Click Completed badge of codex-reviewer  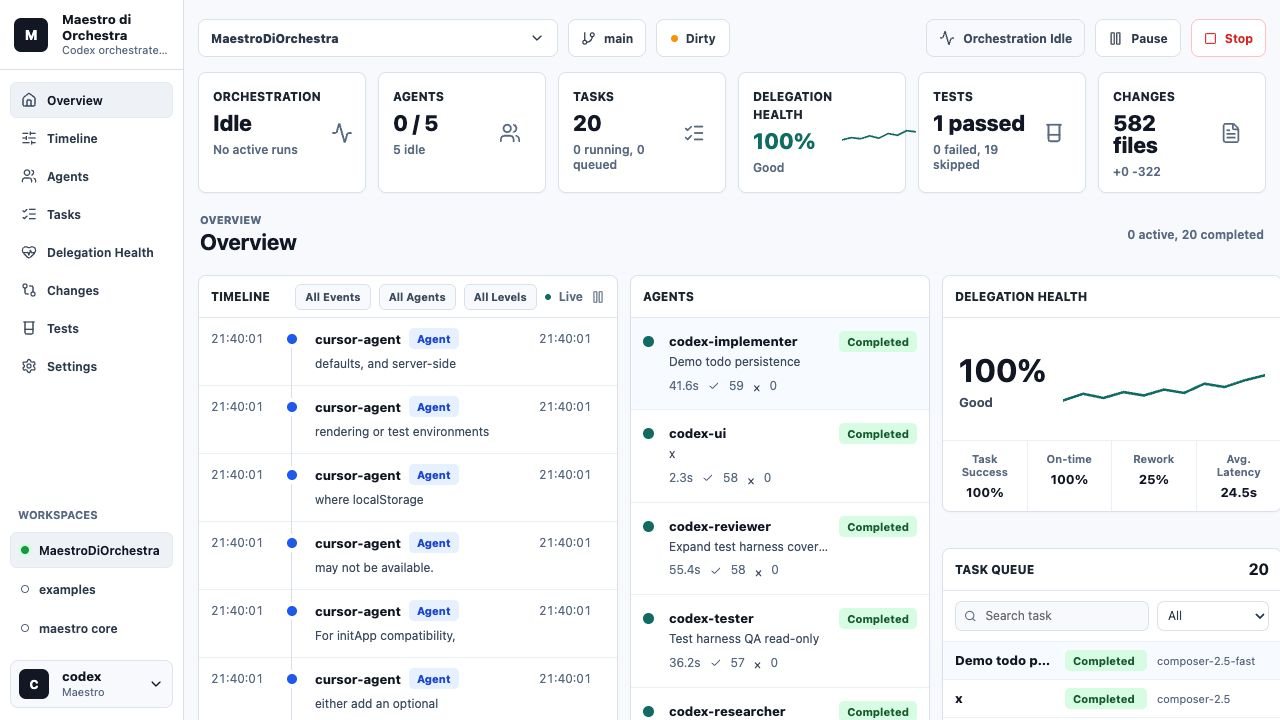pyautogui.click(x=878, y=527)
